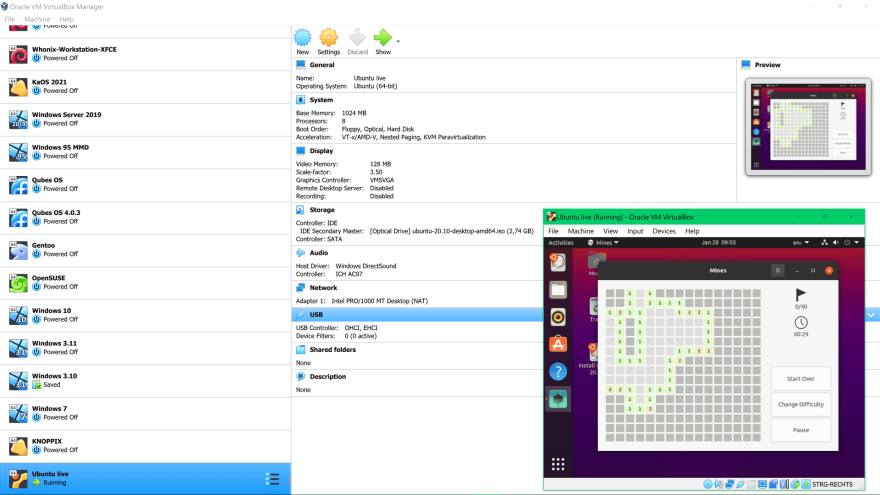Click the green Show arrow icon
Screen dimensions: 880x495
coord(383,38)
